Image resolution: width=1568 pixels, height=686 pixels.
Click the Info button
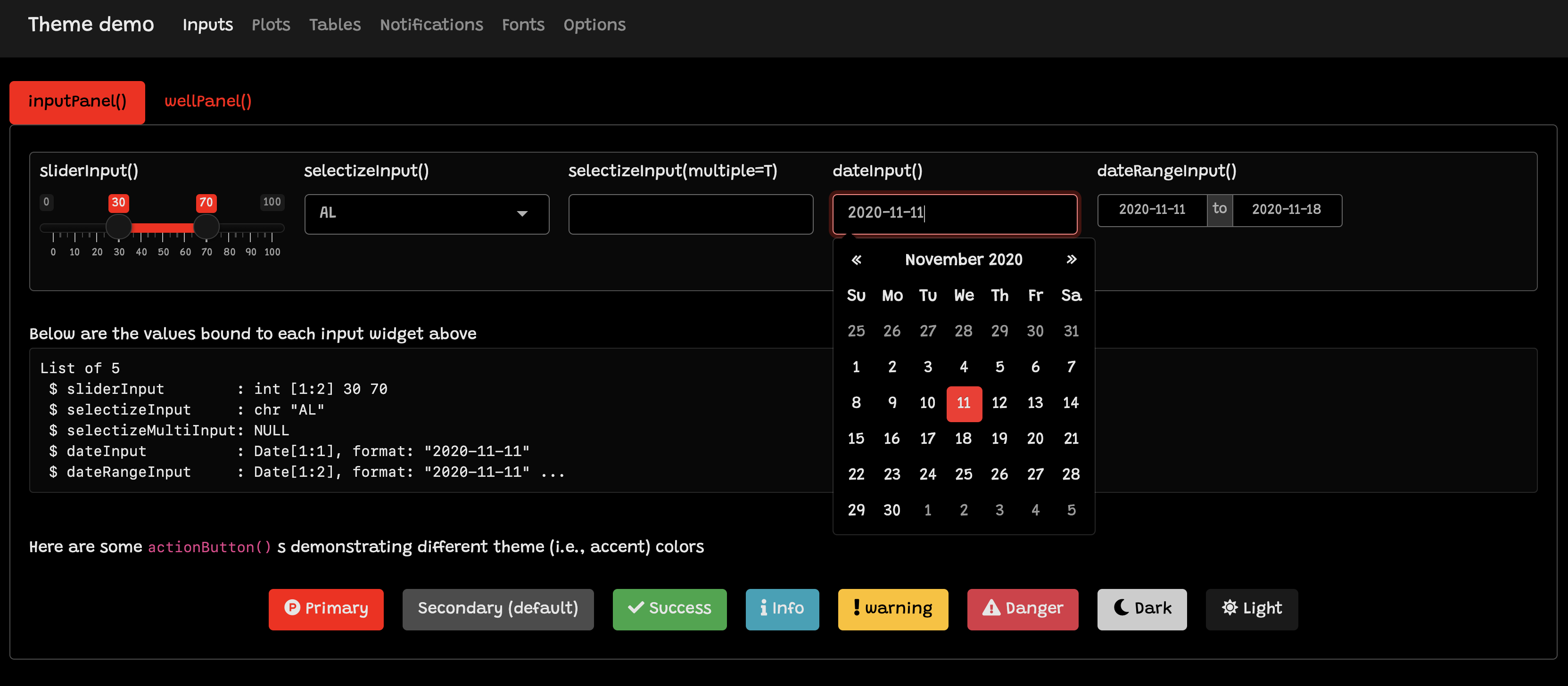point(782,609)
